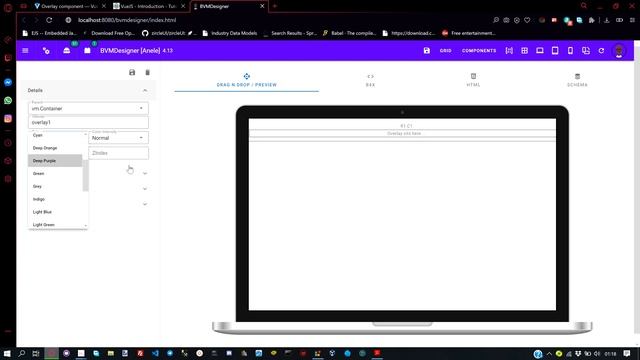
Task: Open the hard-hat badge icon in the header
Action: click(67, 51)
